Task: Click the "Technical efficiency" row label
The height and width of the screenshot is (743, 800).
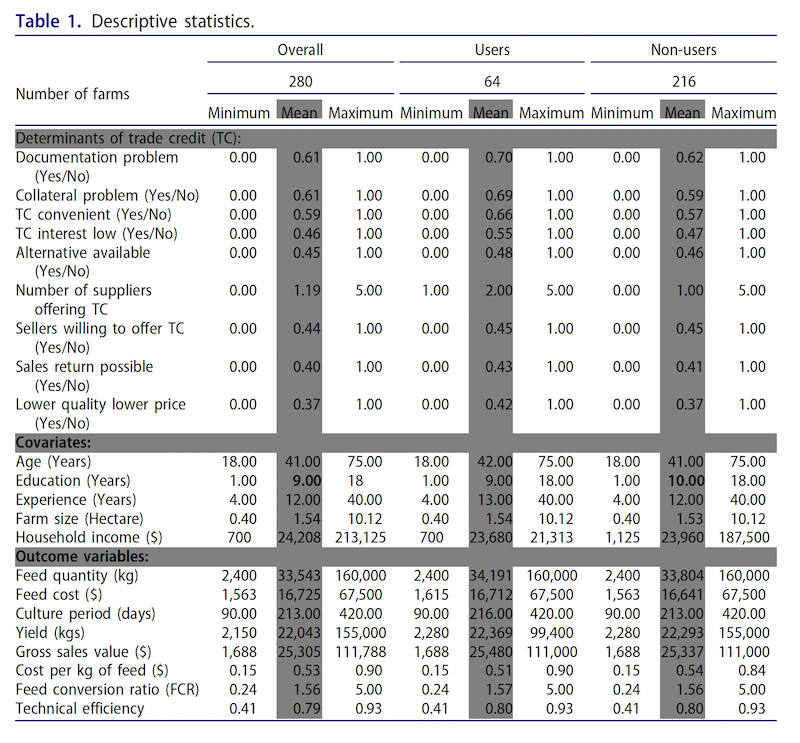Action: [80, 709]
